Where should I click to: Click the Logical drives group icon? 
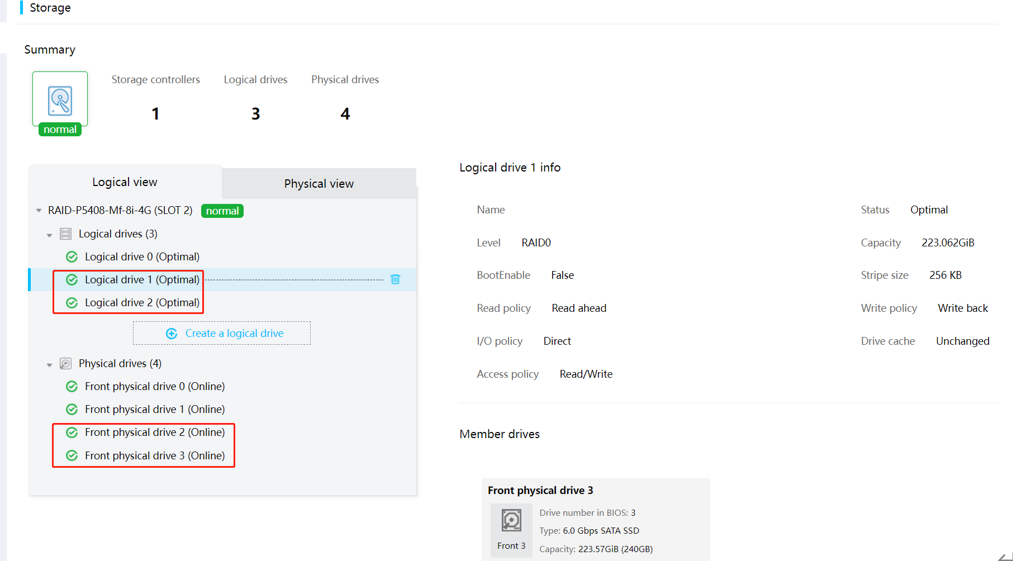[65, 234]
